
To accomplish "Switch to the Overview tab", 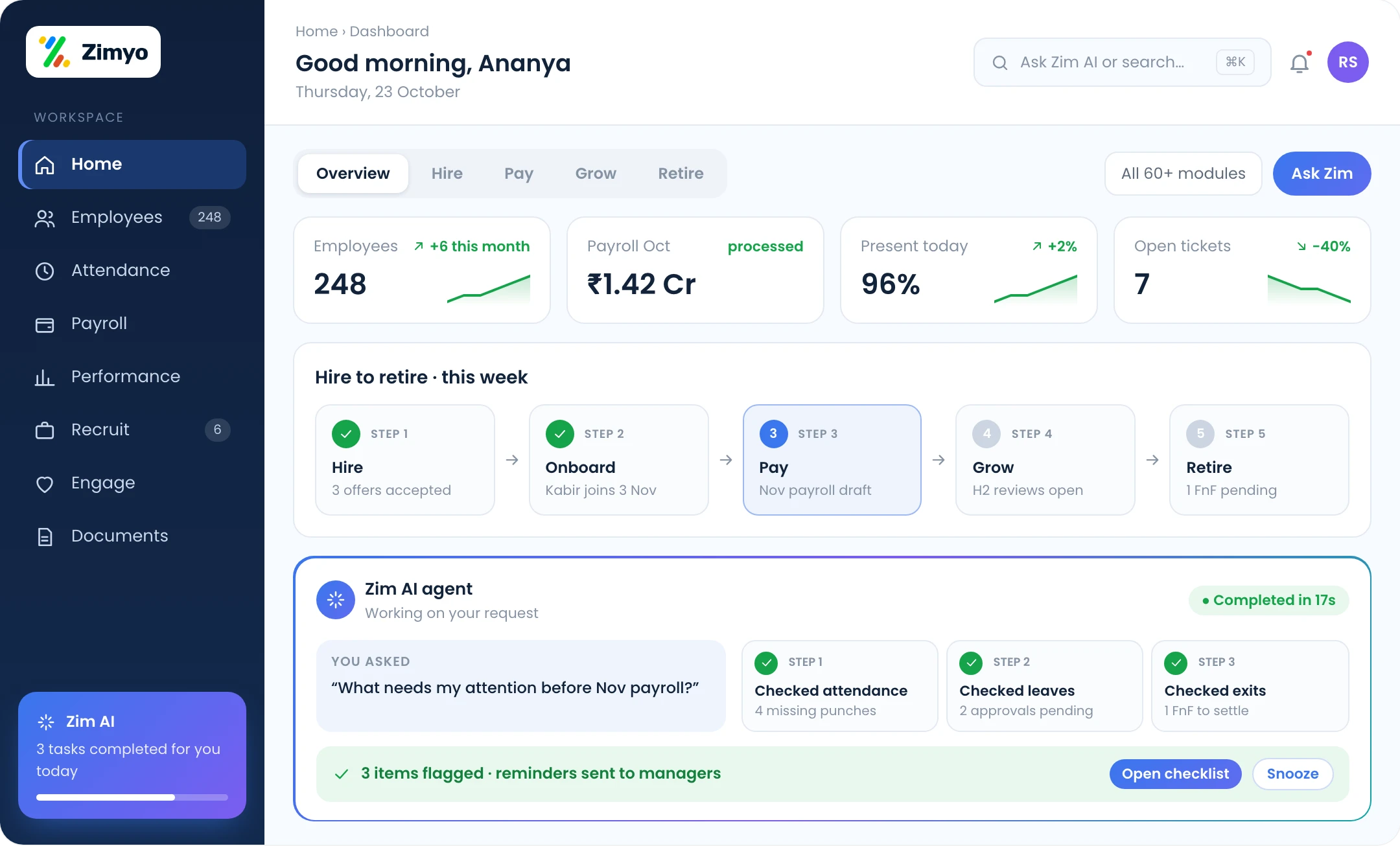I will [x=353, y=174].
